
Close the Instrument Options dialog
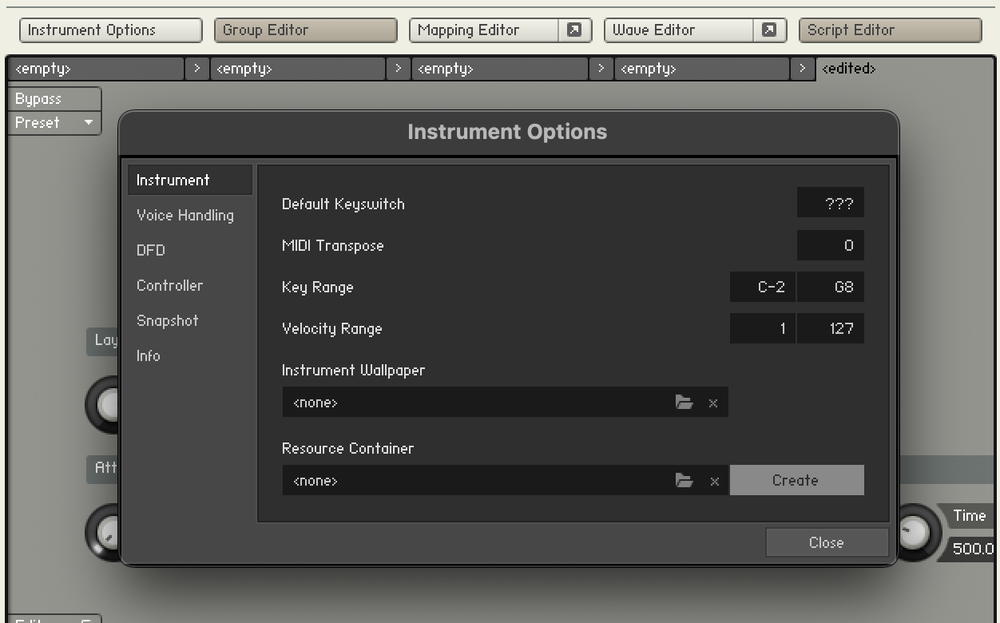click(826, 542)
